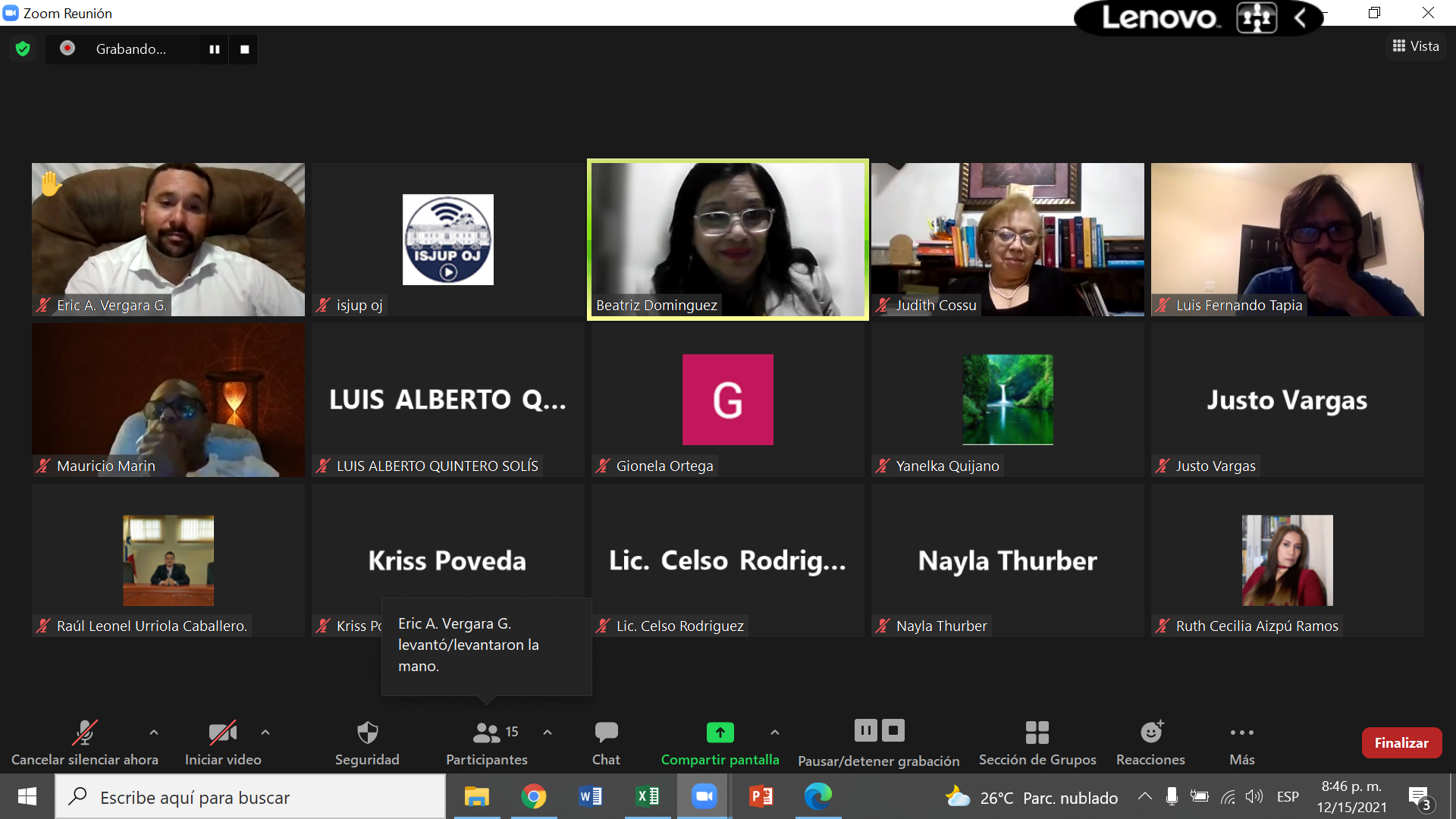Open File Explorer from the taskbar
Screen dimensions: 1456x819
[477, 797]
